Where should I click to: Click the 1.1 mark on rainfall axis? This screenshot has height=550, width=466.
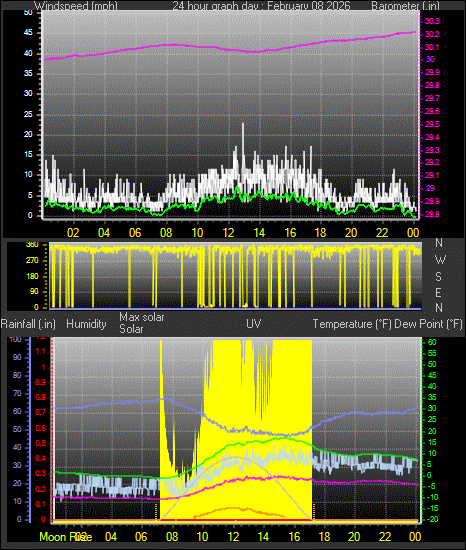[x=41, y=351]
